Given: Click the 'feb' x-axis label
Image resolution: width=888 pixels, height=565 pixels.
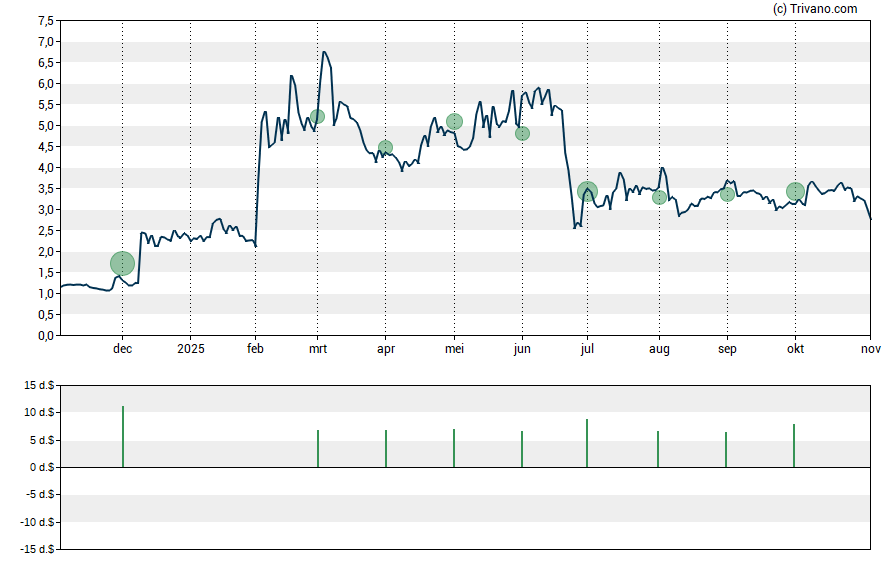Looking at the screenshot, I should point(255,349).
